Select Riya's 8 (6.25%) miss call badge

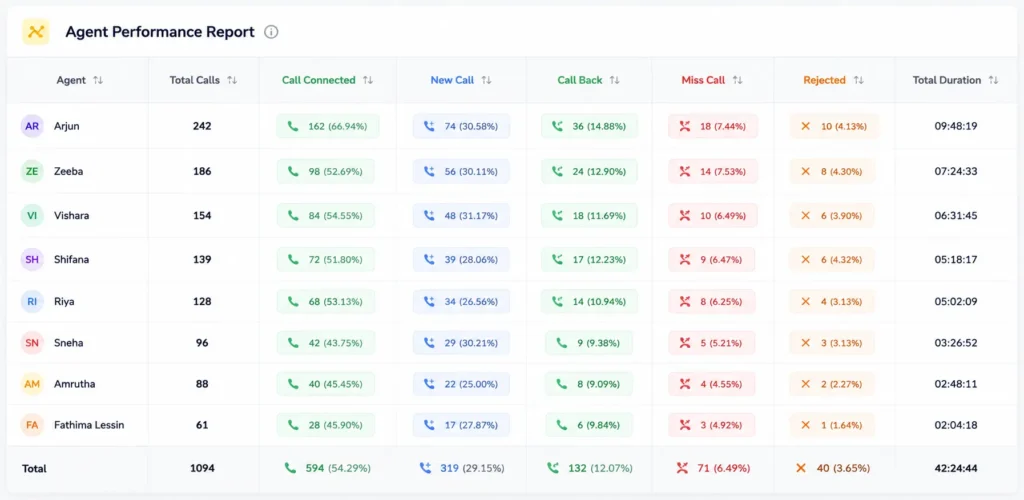click(x=711, y=302)
